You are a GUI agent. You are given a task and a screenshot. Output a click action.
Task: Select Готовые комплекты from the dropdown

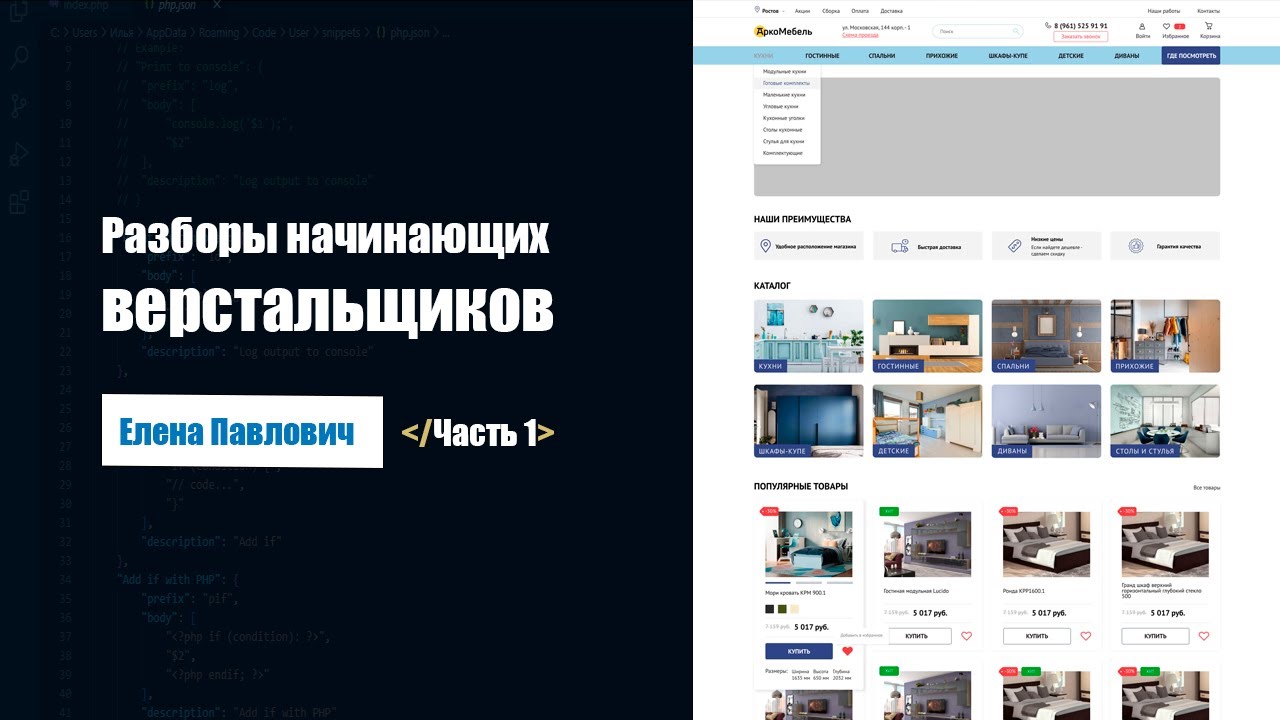pos(787,83)
